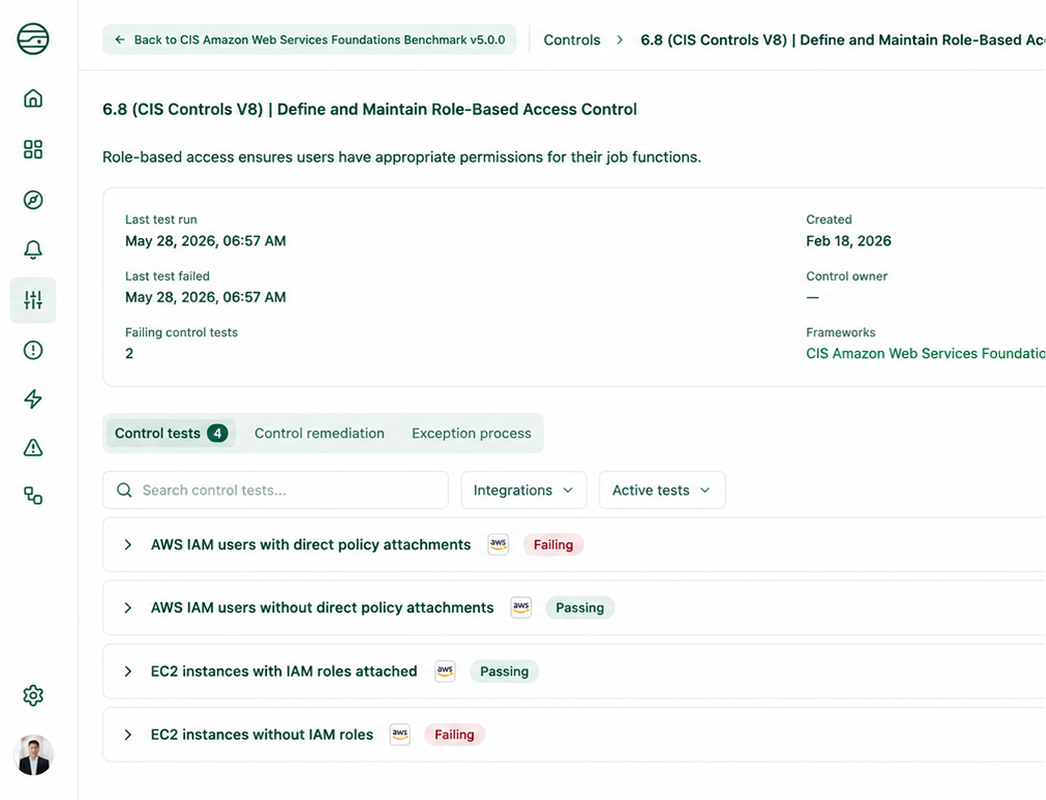Go to Home via sidebar house icon

tap(33, 99)
